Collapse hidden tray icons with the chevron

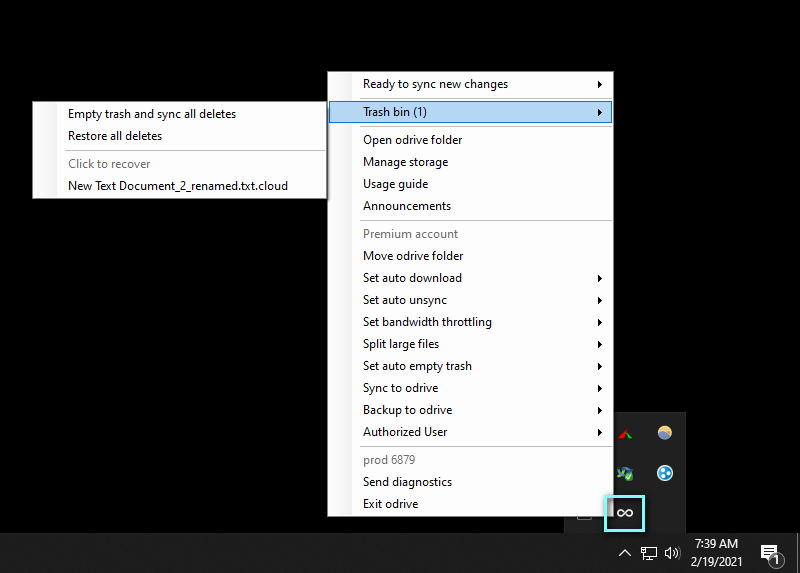tap(625, 553)
